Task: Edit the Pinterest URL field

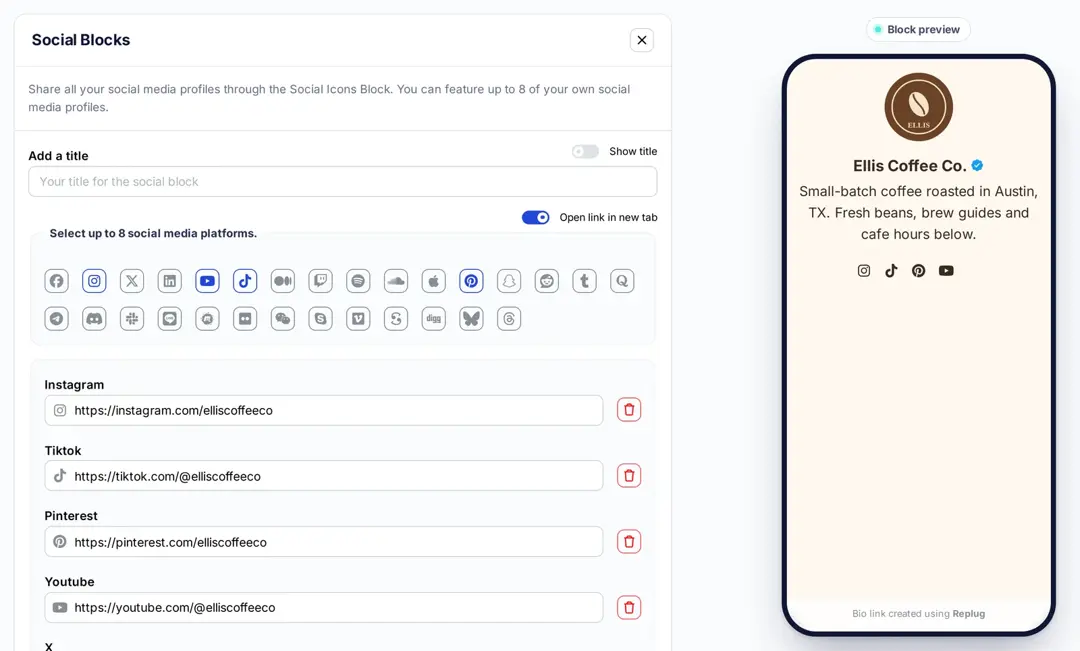Action: pos(324,542)
